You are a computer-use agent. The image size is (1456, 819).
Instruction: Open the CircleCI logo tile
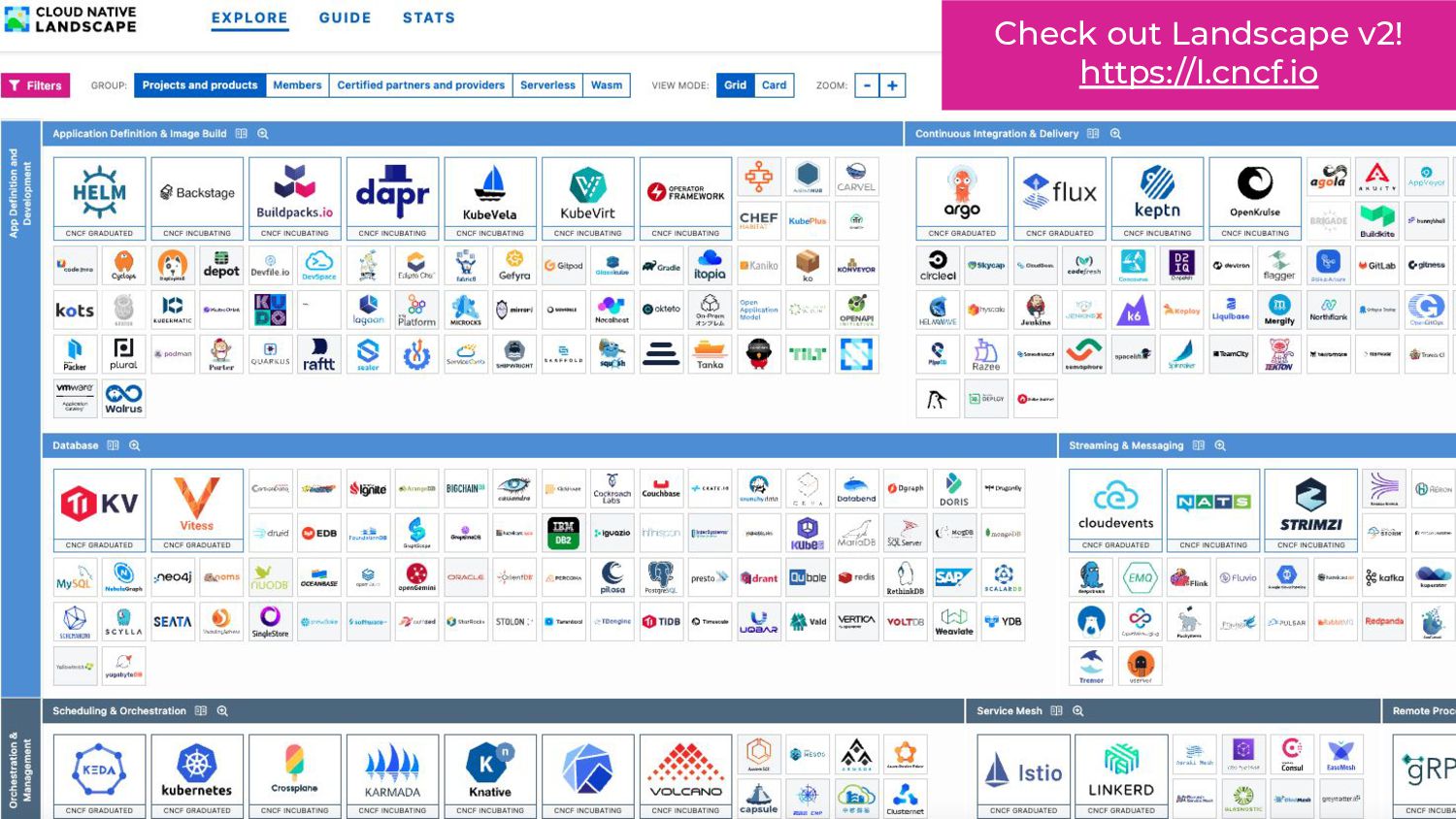pos(938,265)
